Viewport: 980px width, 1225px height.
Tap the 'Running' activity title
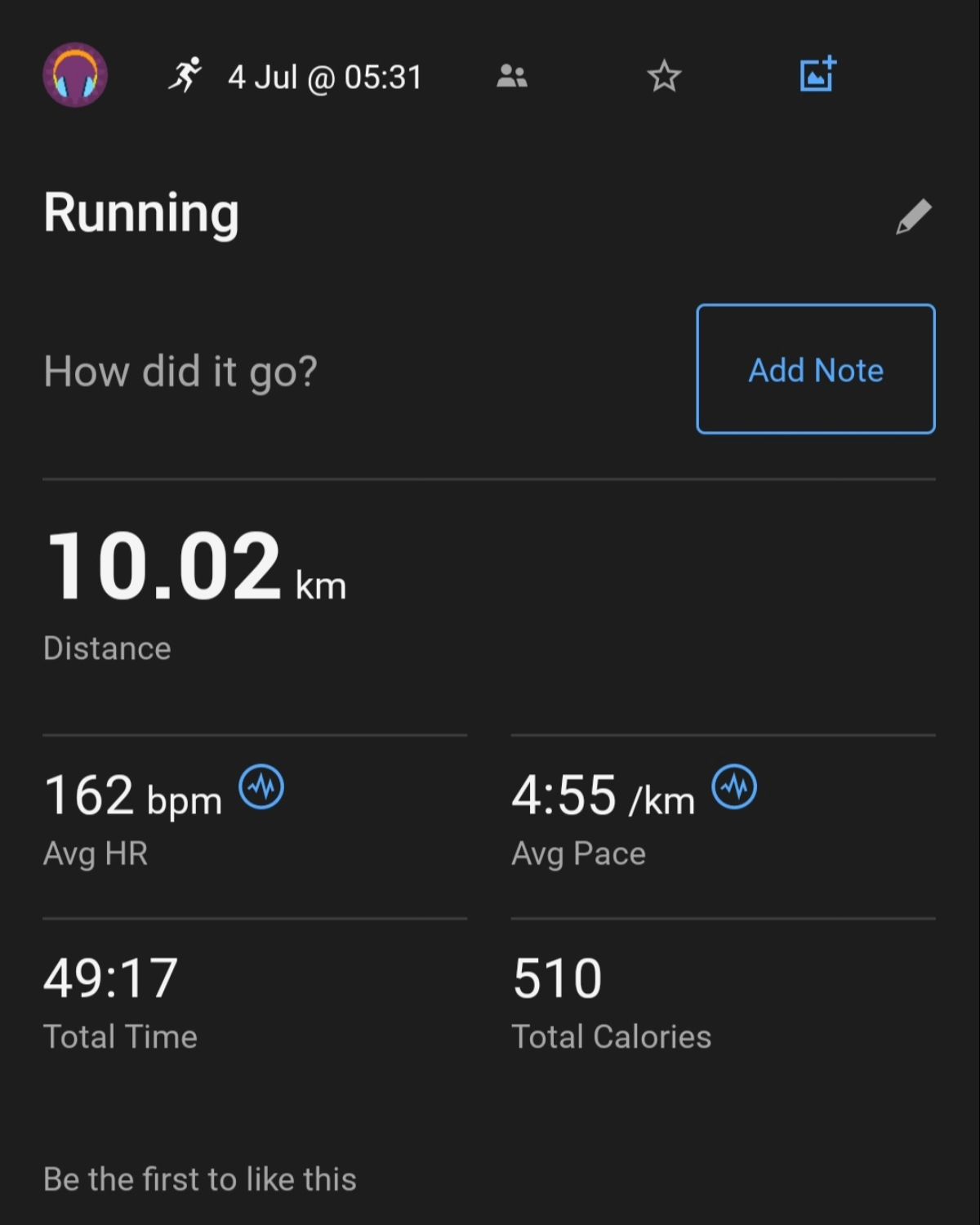[141, 213]
